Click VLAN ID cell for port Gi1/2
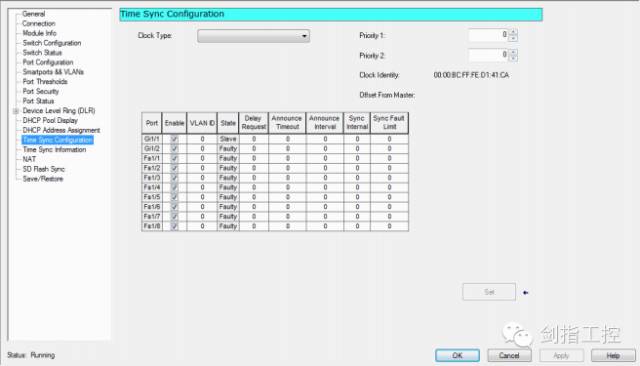The height and width of the screenshot is (366, 640). click(202, 149)
